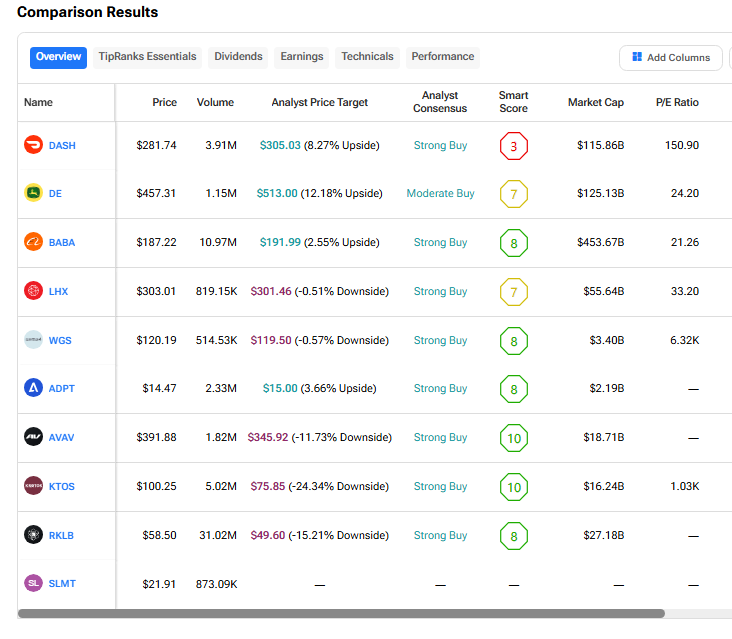This screenshot has width=732, height=639.
Task: Click the RKLB company logo icon
Action: [34, 535]
